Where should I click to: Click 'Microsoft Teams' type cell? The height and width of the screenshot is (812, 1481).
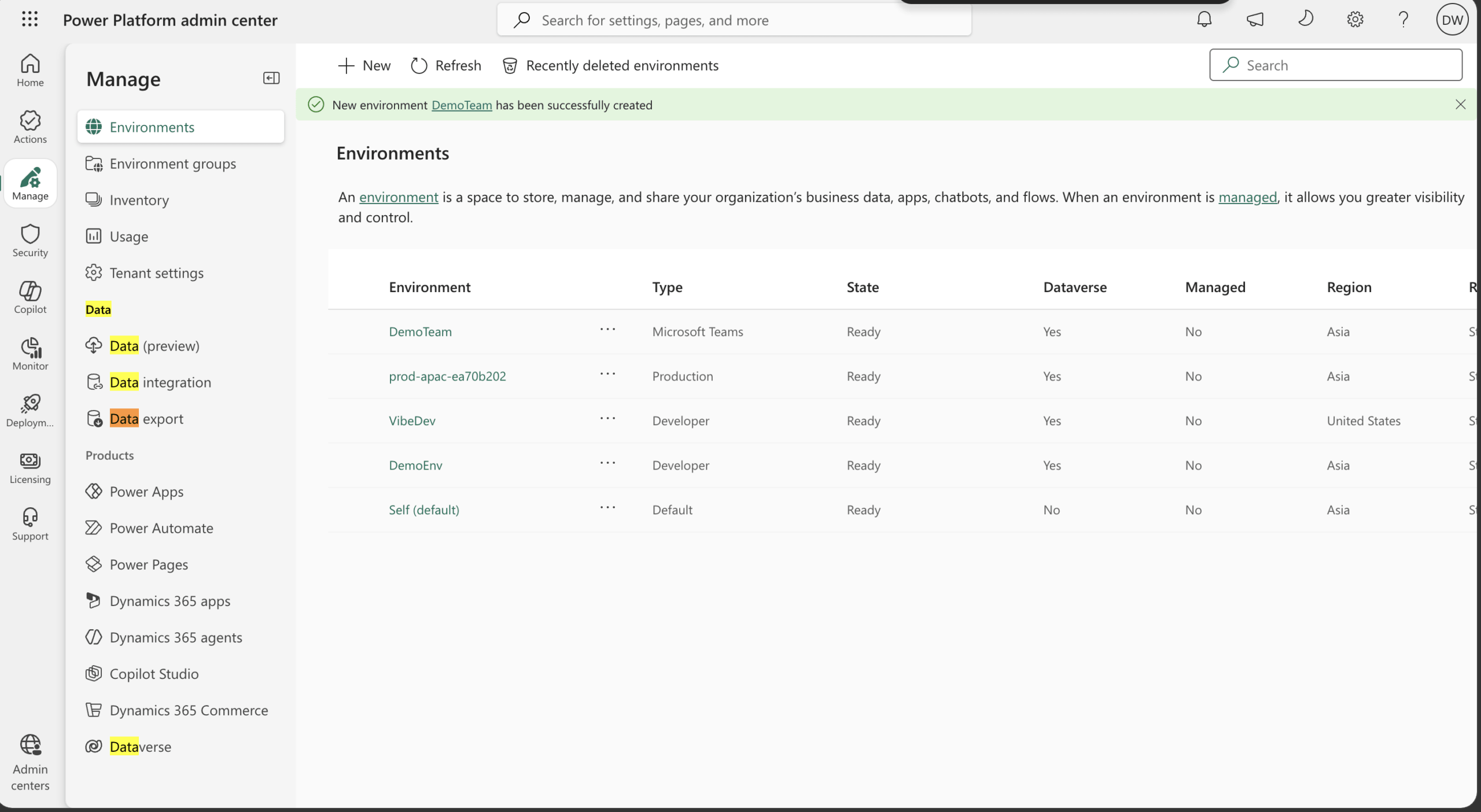point(698,331)
